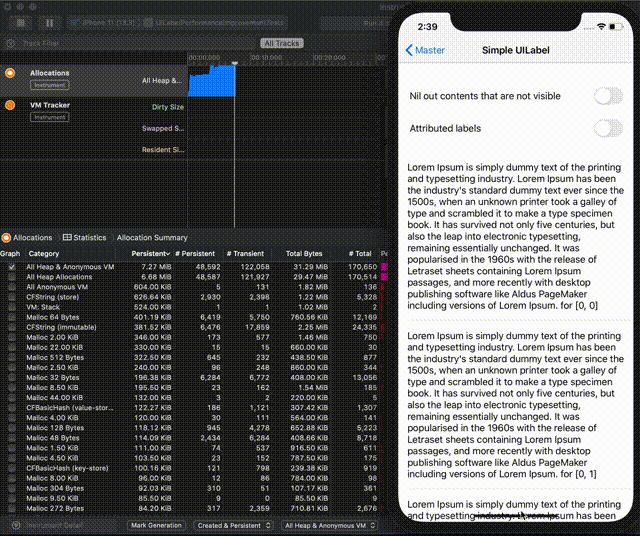Toggle the Attributed labels switch

(608, 129)
